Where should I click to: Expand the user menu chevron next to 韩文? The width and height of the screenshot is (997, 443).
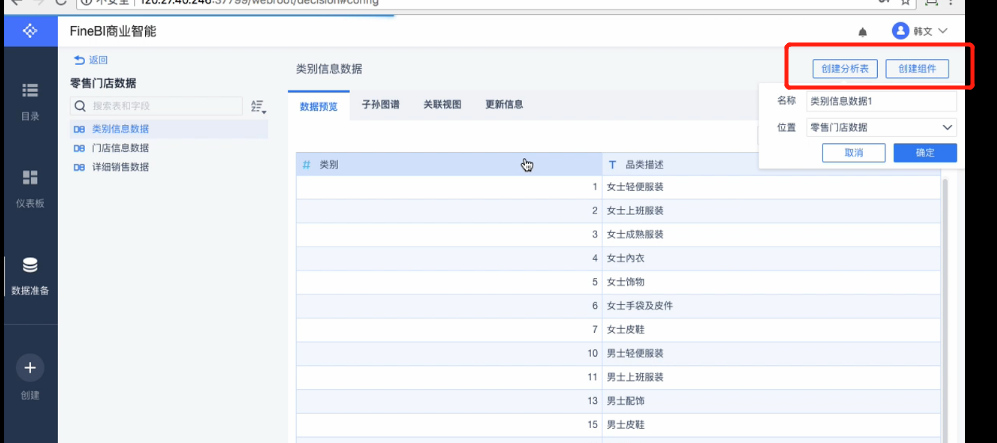[943, 32]
